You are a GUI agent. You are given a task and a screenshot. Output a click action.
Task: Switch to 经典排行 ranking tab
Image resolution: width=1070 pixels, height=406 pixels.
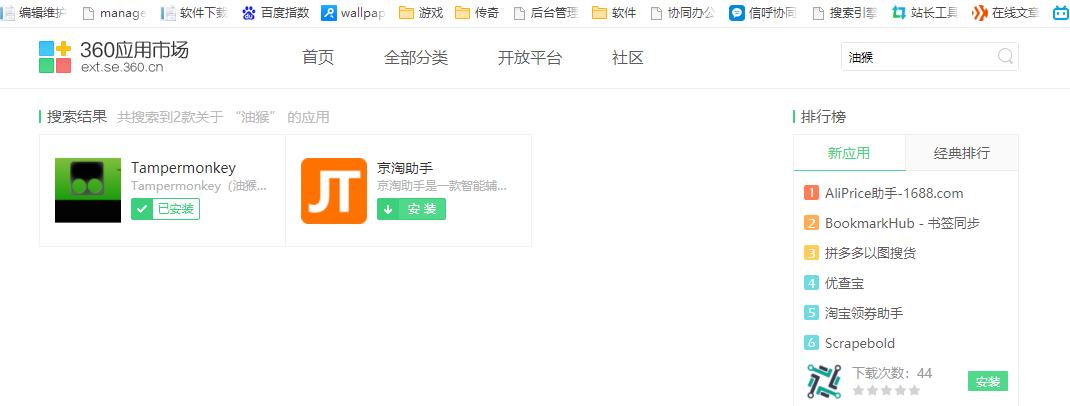(x=961, y=153)
